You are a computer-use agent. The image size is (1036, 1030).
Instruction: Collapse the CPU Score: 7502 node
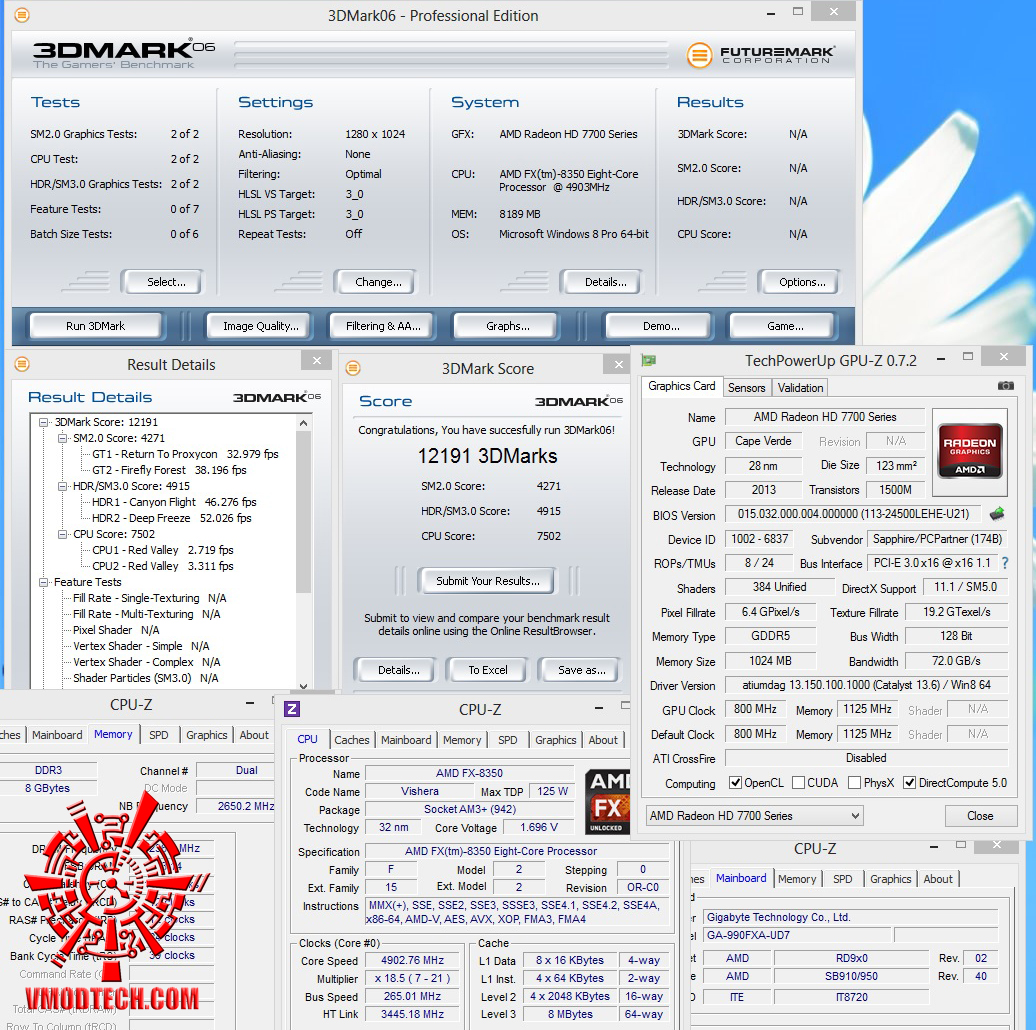coord(62,534)
